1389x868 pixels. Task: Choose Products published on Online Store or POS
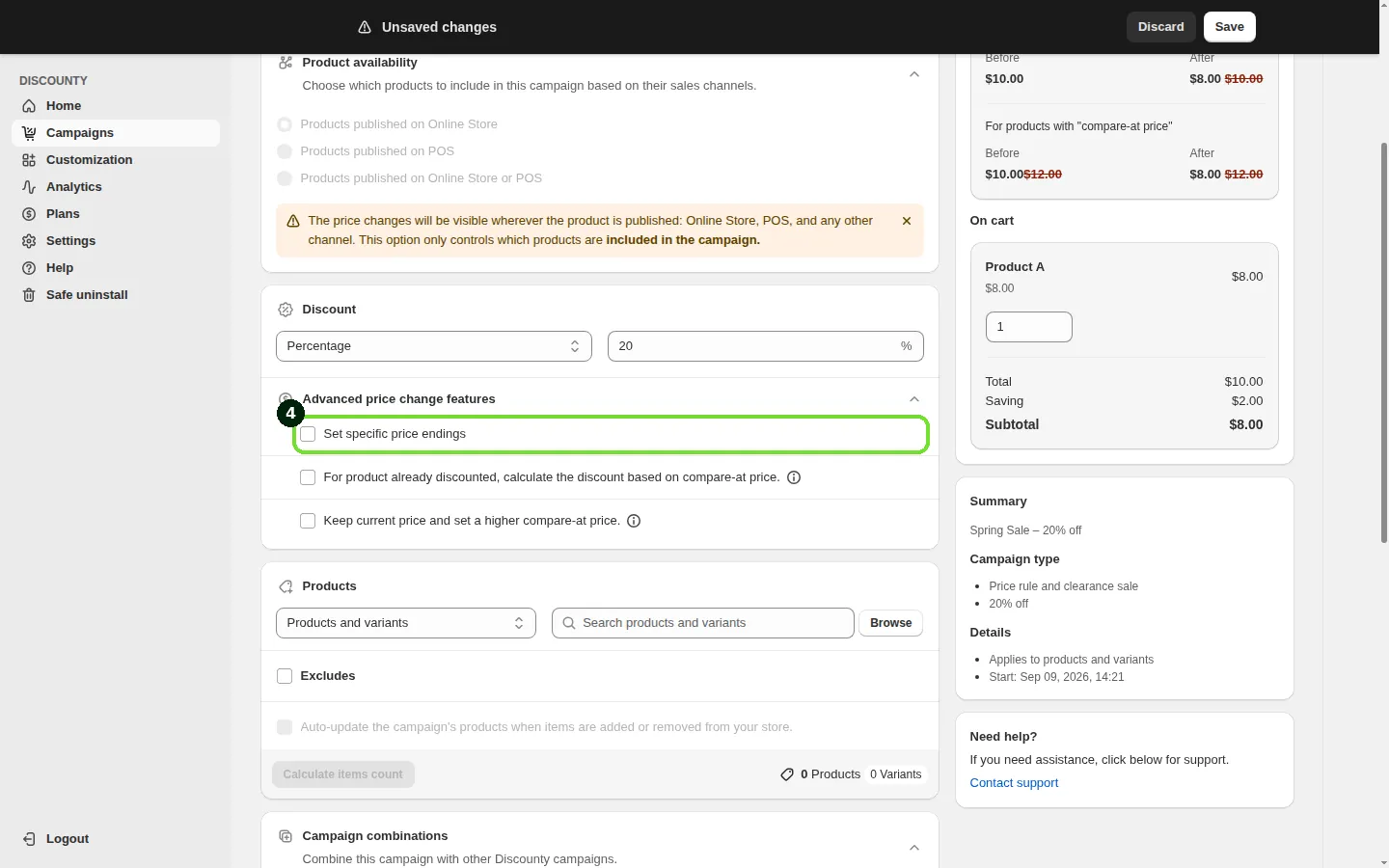[x=285, y=178]
